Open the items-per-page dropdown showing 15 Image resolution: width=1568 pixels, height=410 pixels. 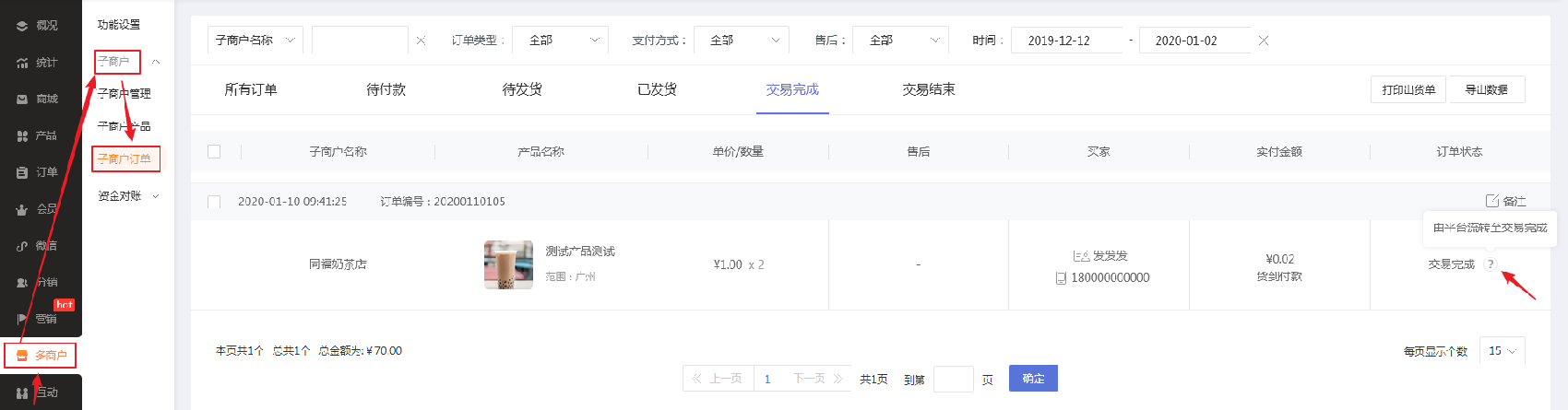pyautogui.click(x=1503, y=351)
